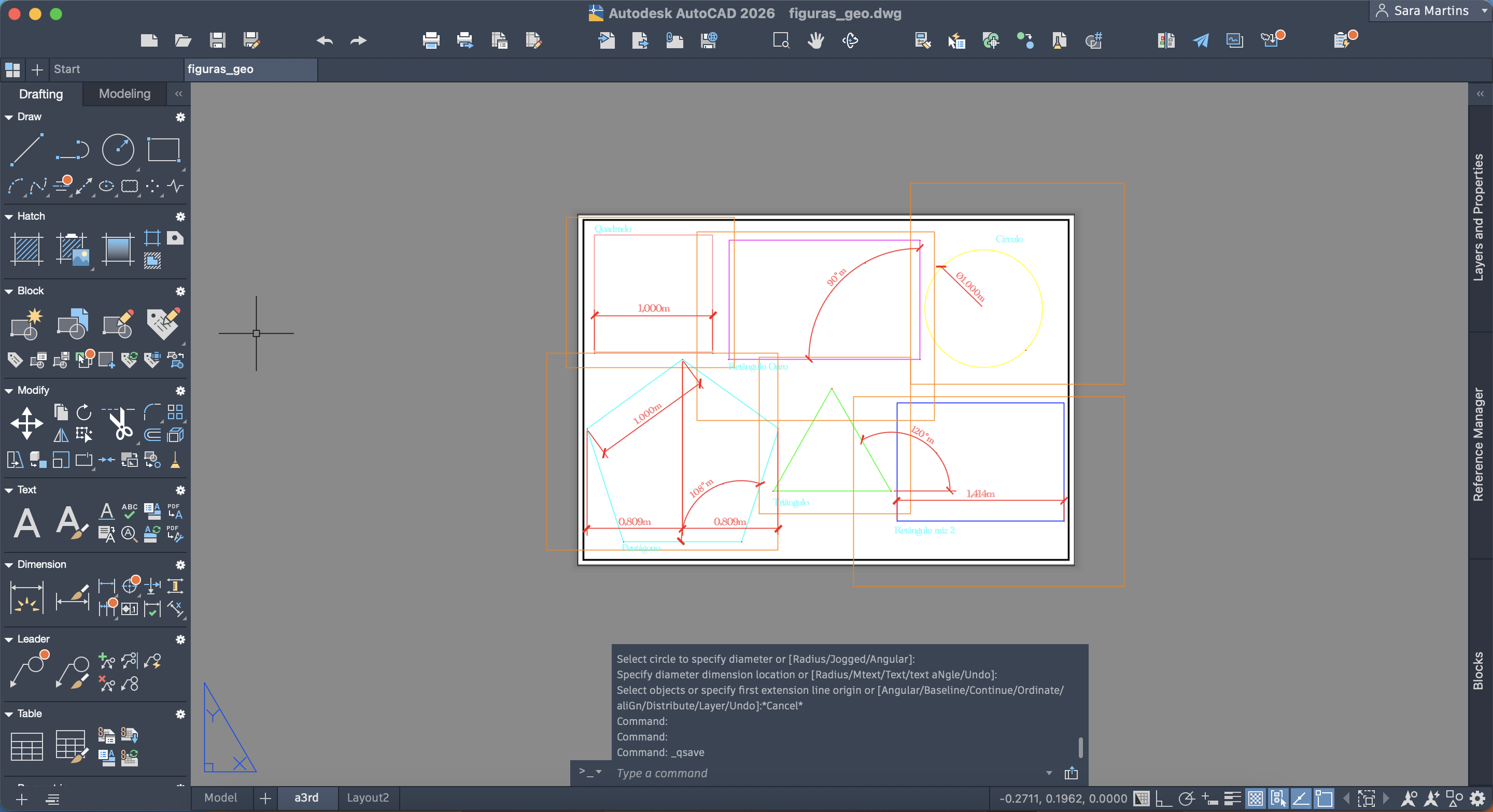Select the Pan hand tool
This screenshot has height=812, width=1493.
click(815, 40)
